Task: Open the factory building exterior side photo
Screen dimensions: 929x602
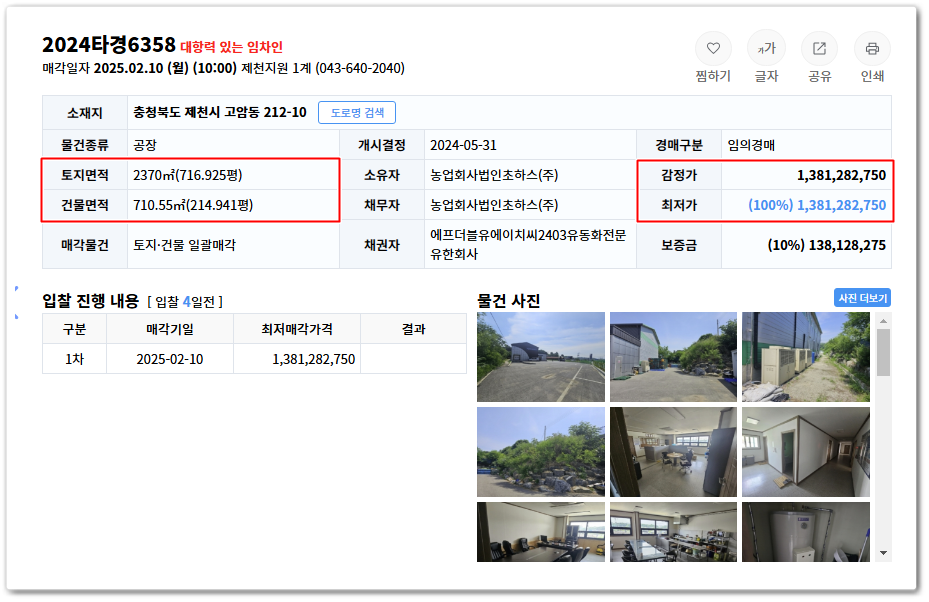Action: point(673,357)
